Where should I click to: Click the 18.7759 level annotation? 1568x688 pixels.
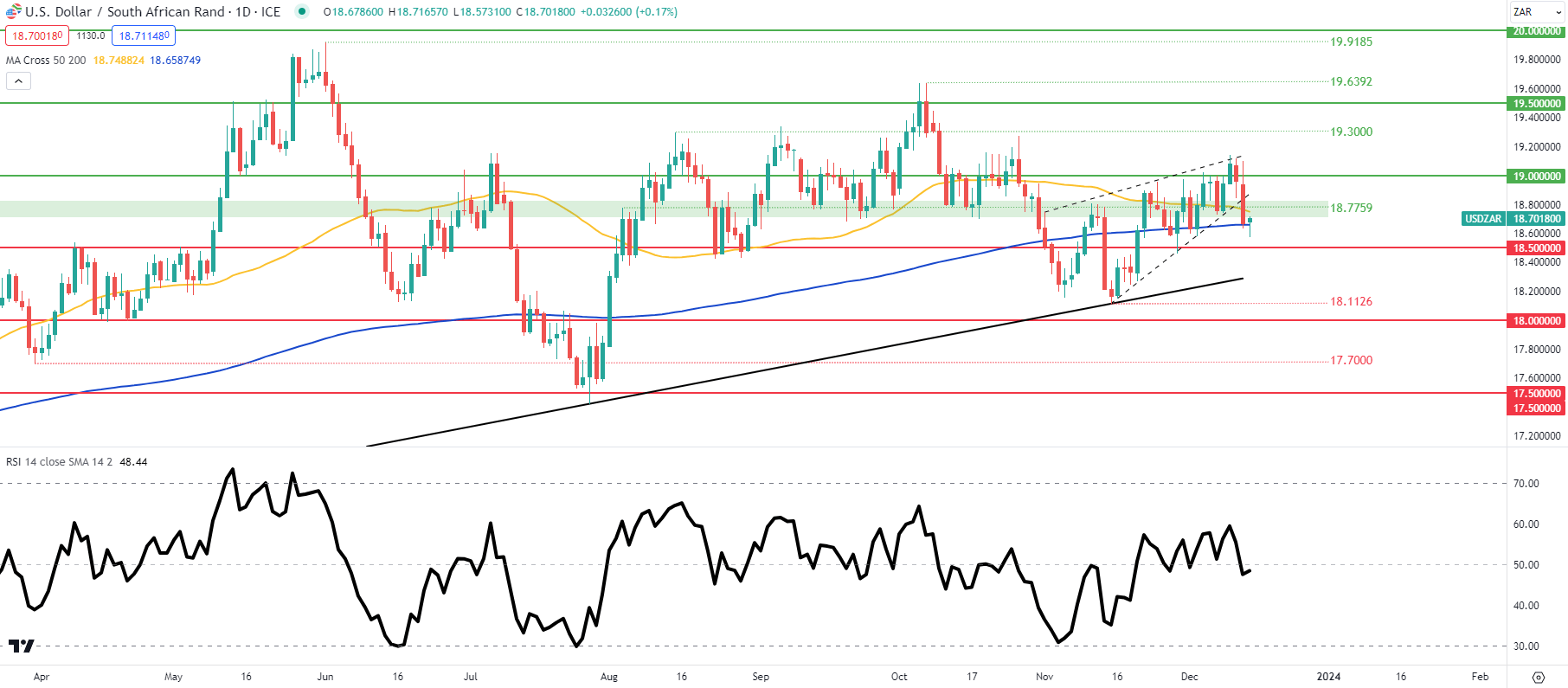(1351, 208)
